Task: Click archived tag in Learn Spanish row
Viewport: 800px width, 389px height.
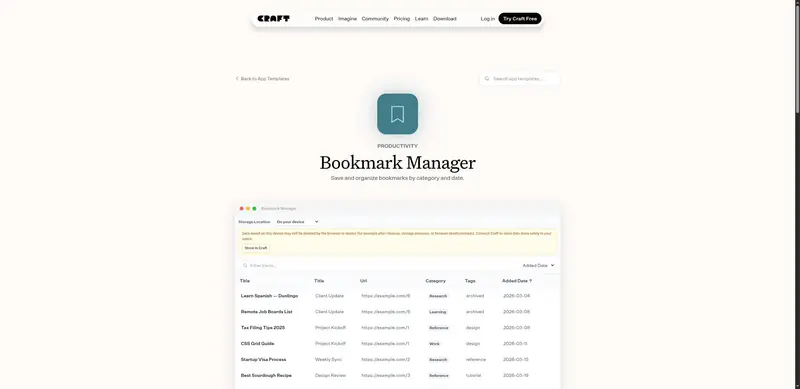Action: 474,296
